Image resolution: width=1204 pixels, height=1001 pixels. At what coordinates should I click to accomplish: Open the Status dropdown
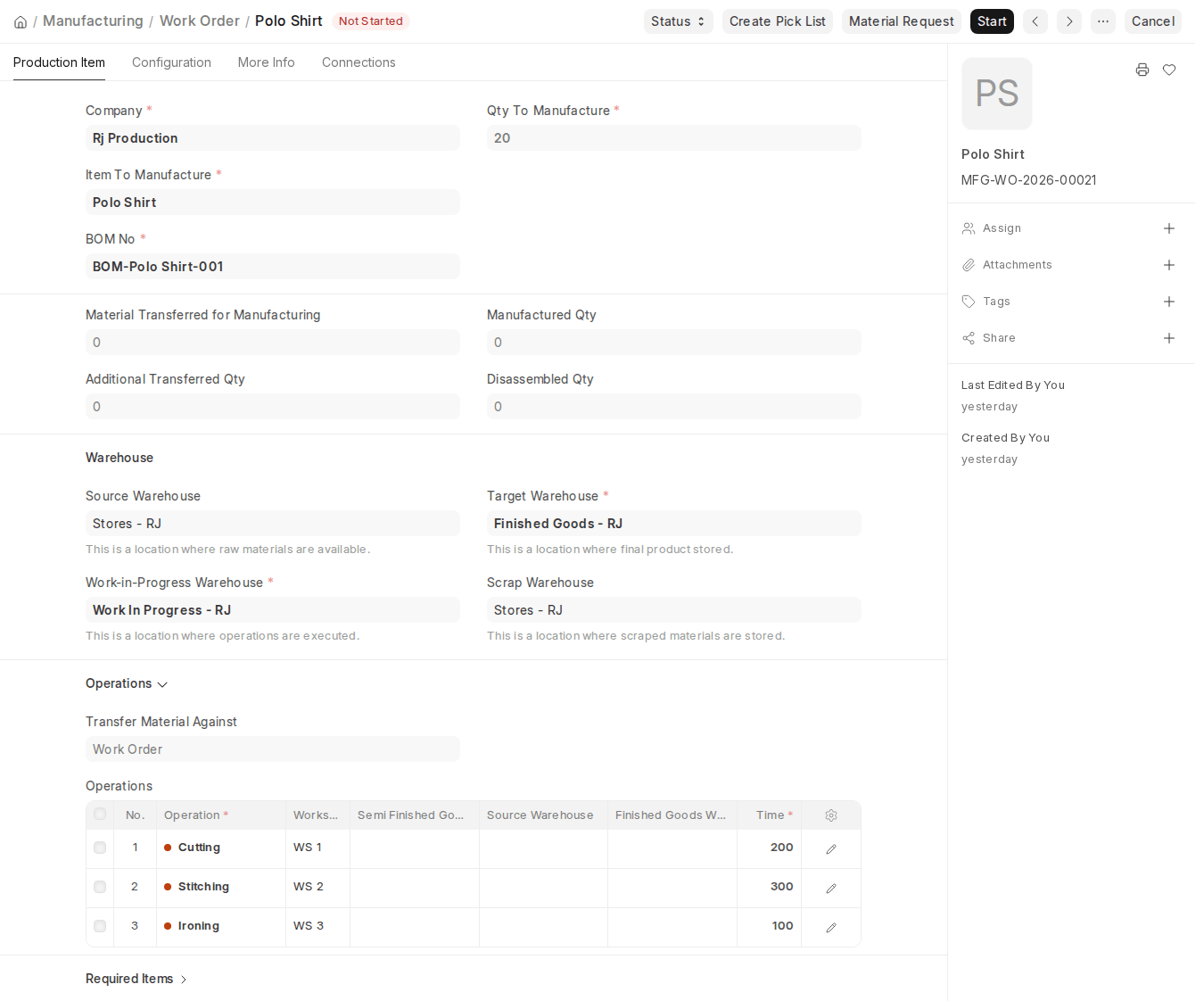678,21
